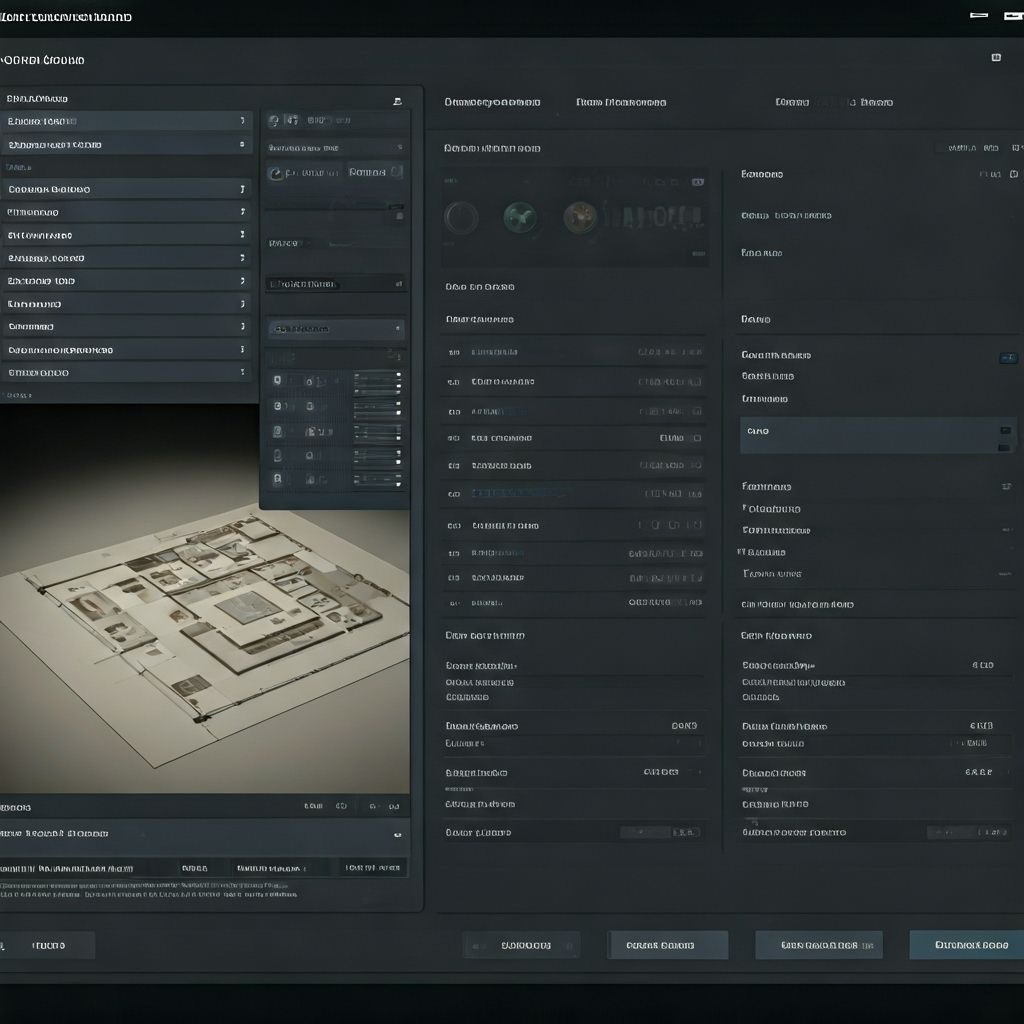Click the small badge icon atop the sidebar panel

pyautogui.click(x=398, y=101)
